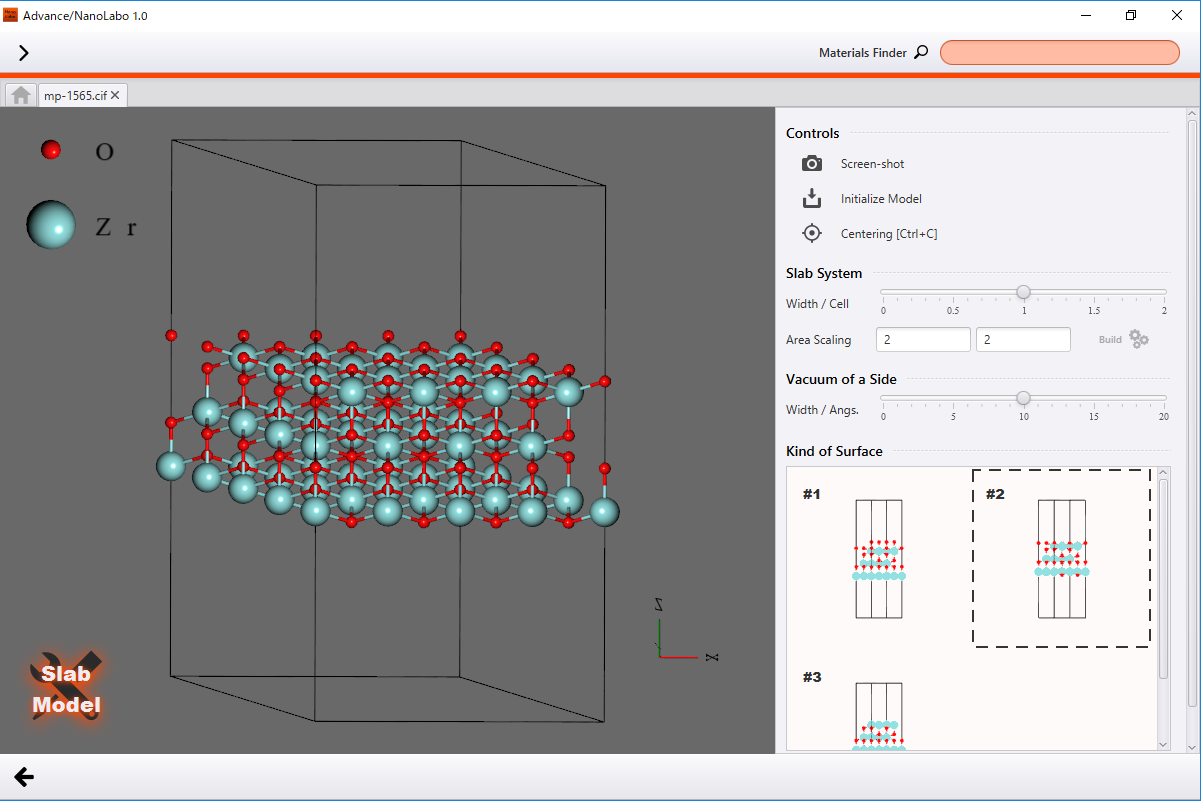Screen dimensions: 1201x801
Task: Edit the first Area Scaling field
Action: click(x=923, y=340)
